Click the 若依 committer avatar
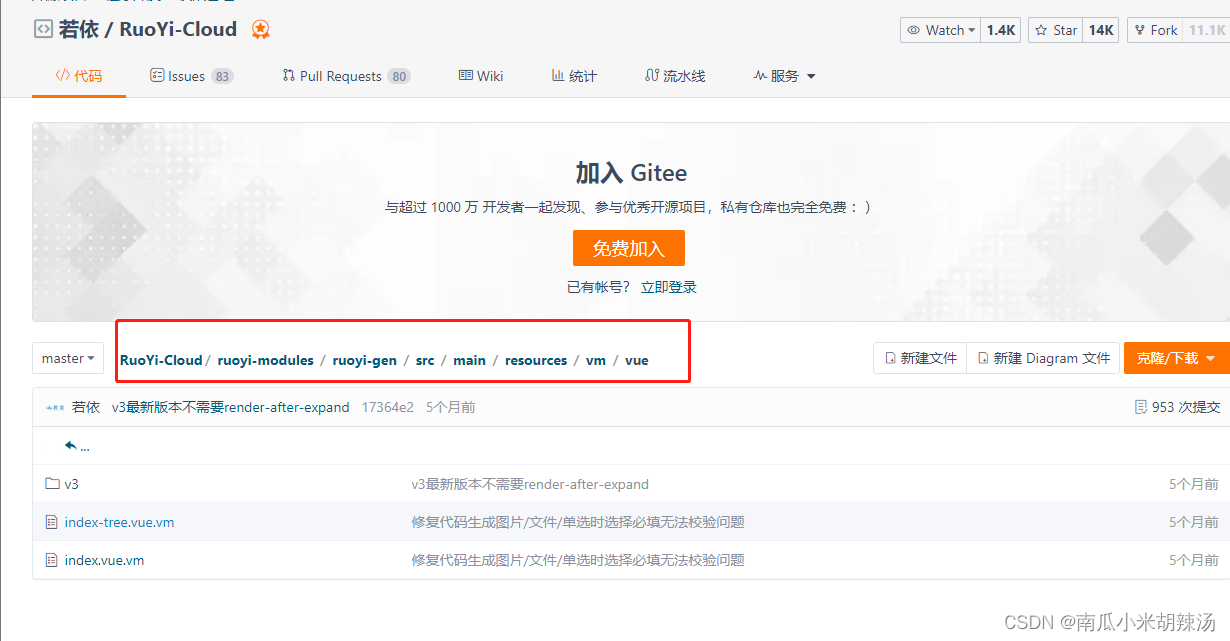Image resolution: width=1230 pixels, height=641 pixels. click(x=55, y=408)
